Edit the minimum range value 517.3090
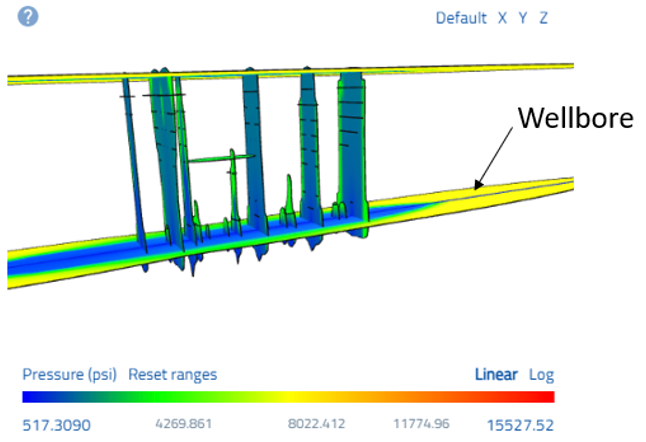The image size is (646, 442). [56, 424]
